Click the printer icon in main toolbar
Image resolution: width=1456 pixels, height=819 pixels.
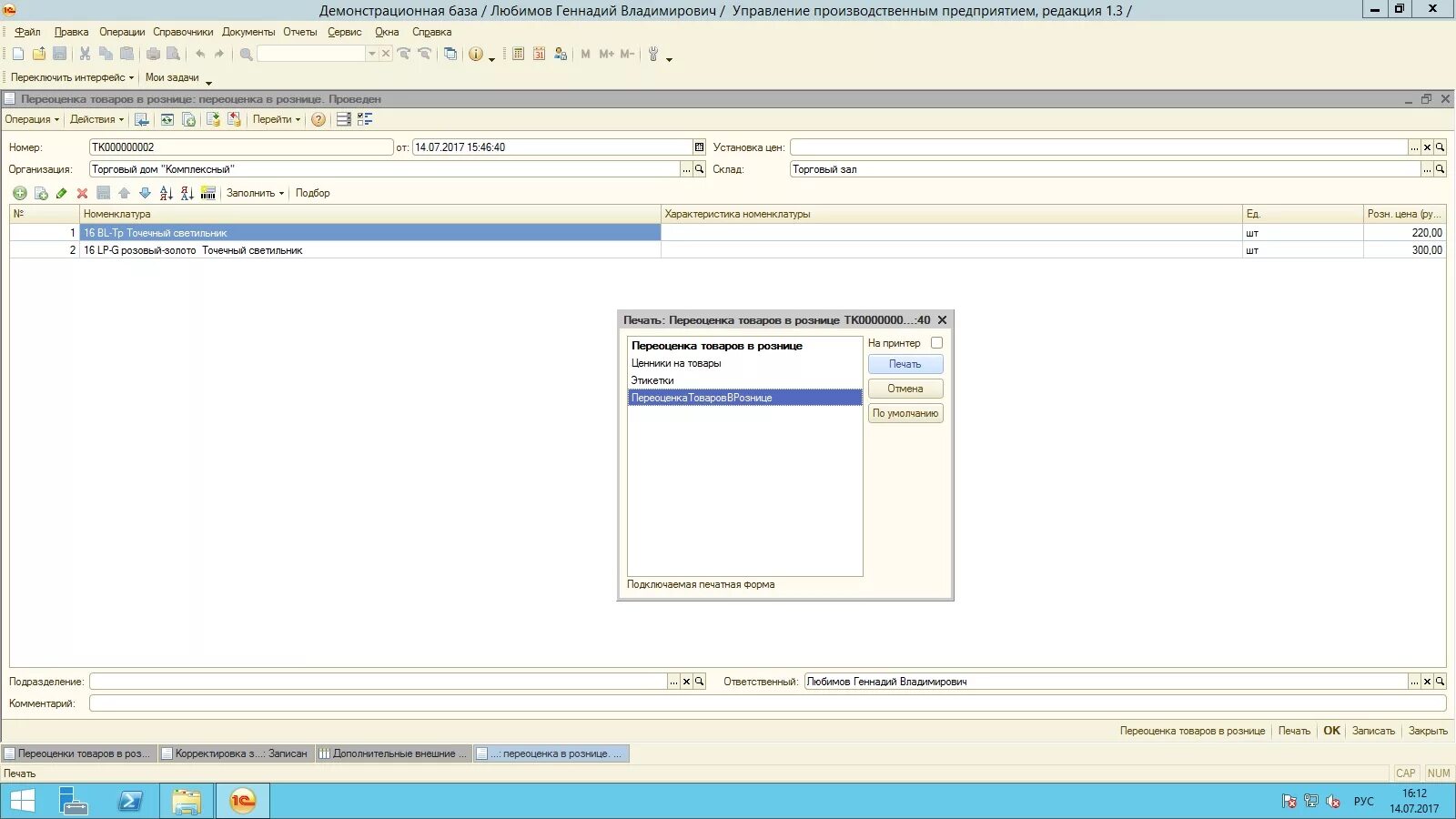[x=153, y=55]
